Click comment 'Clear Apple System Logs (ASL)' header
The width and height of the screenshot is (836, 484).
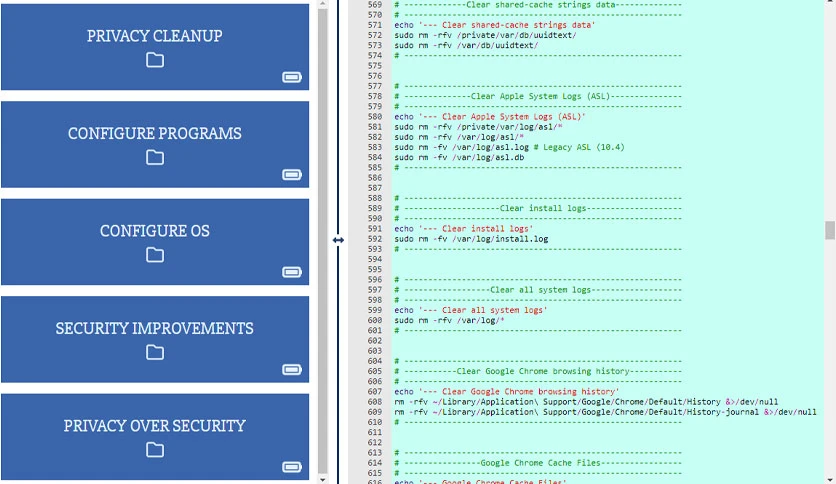coord(538,96)
